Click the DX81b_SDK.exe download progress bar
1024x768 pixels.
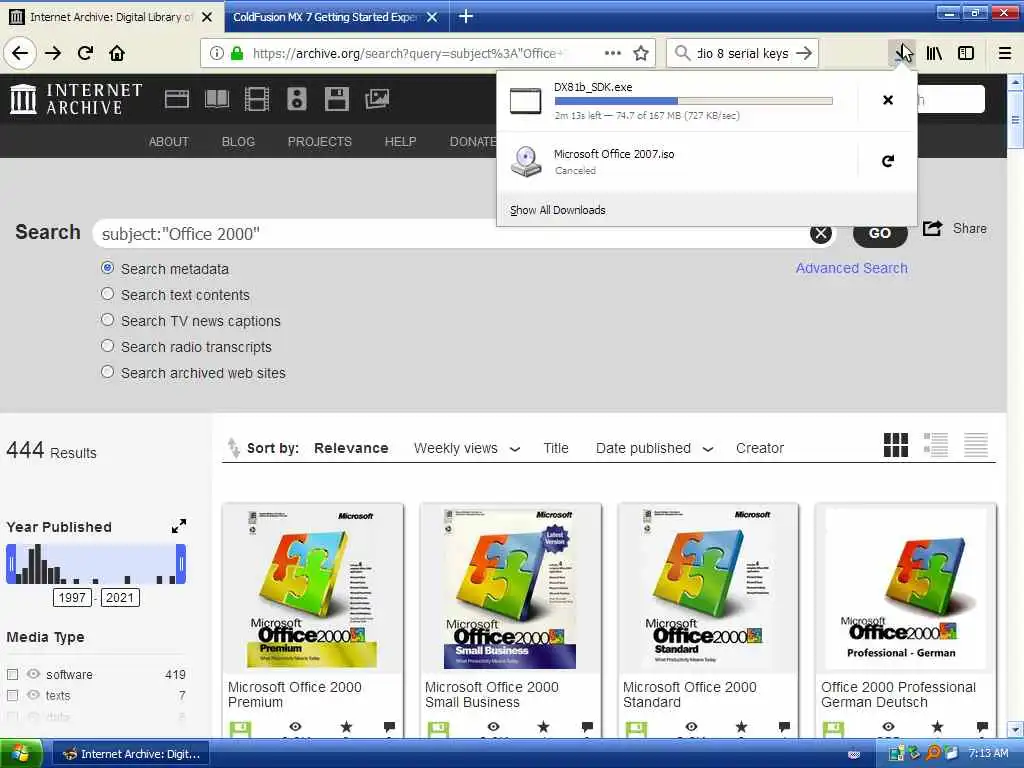[694, 101]
